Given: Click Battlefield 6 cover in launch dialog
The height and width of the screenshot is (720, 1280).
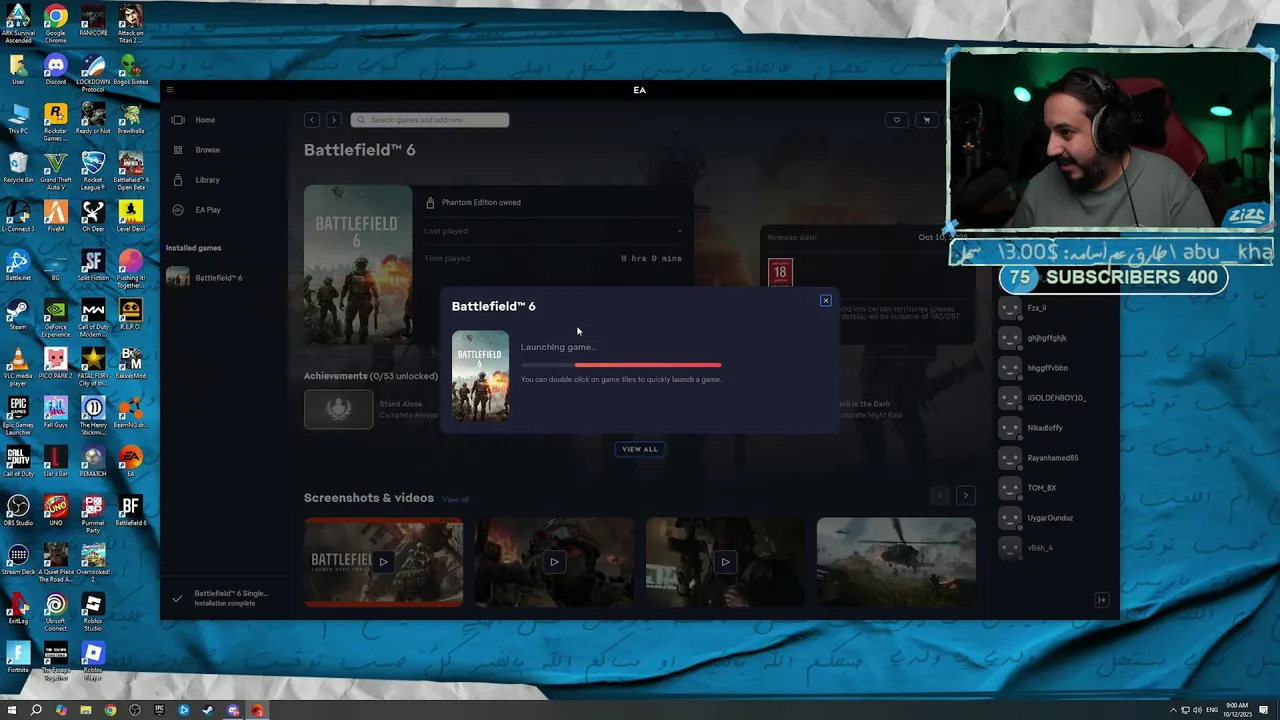Looking at the screenshot, I should pyautogui.click(x=480, y=375).
